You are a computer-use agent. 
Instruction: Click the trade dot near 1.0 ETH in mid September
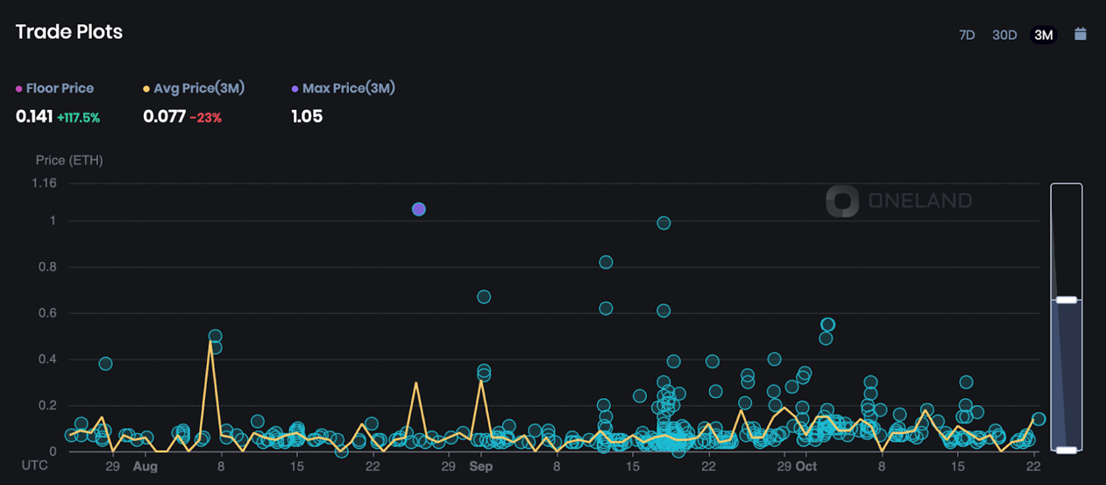pyautogui.click(x=664, y=223)
